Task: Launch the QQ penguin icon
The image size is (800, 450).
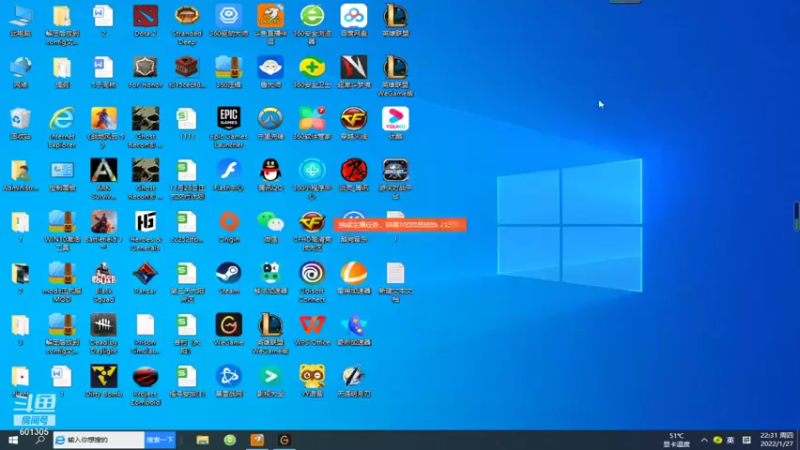Action: coord(270,170)
